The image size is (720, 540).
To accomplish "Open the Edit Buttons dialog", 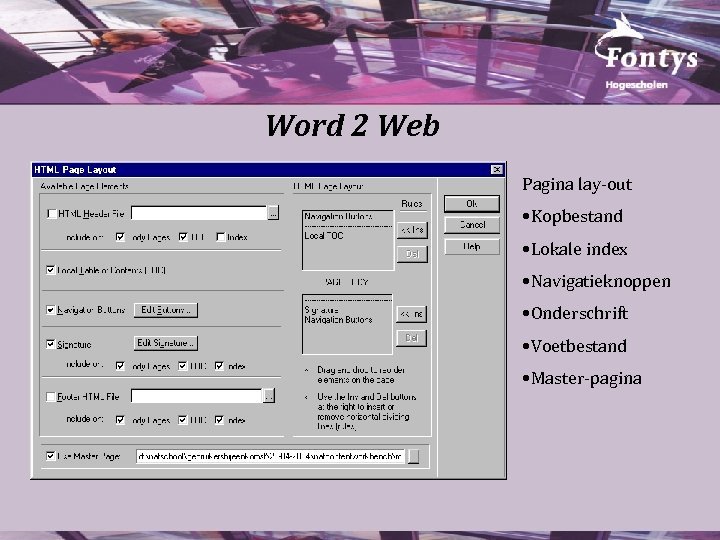I will [166, 310].
